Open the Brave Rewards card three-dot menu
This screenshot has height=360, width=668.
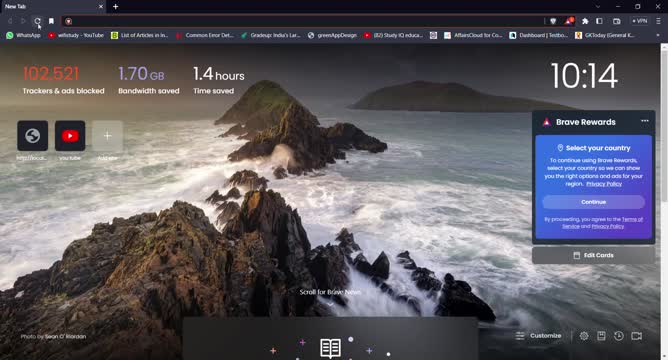[645, 121]
